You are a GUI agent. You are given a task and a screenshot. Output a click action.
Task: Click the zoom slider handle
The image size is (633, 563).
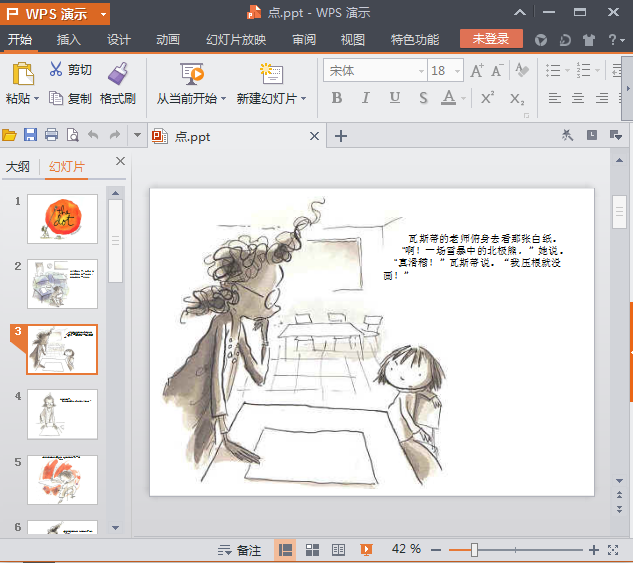pos(474,550)
